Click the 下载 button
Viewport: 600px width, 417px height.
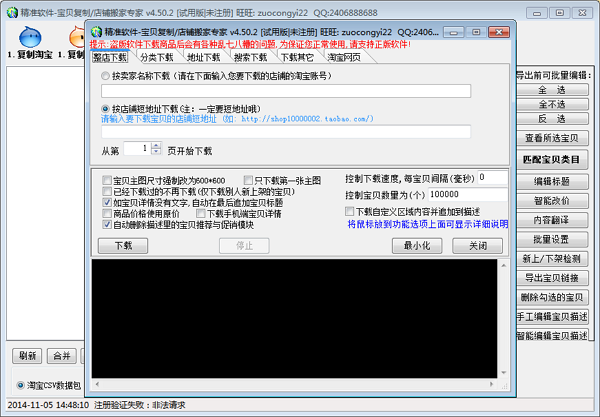(123, 246)
